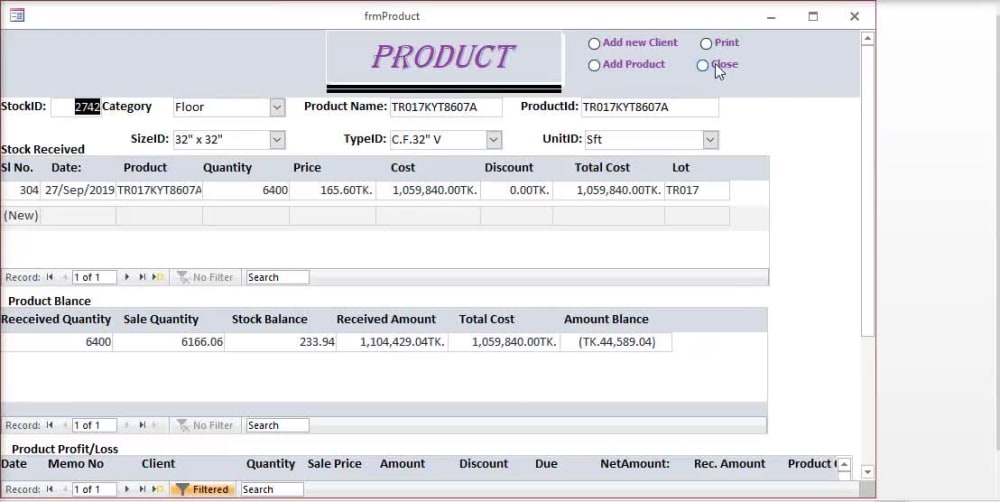The image size is (1000, 502).
Task: Click the ProductId field
Action: [650, 107]
